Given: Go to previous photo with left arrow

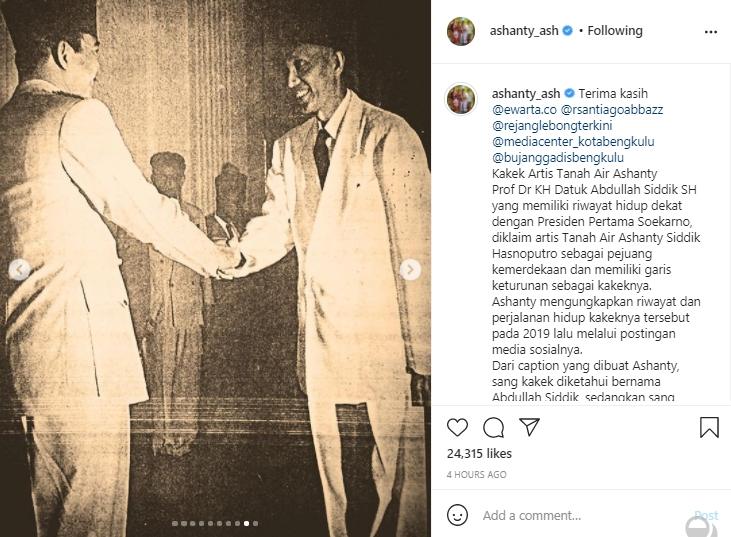Looking at the screenshot, I should coord(20,269).
